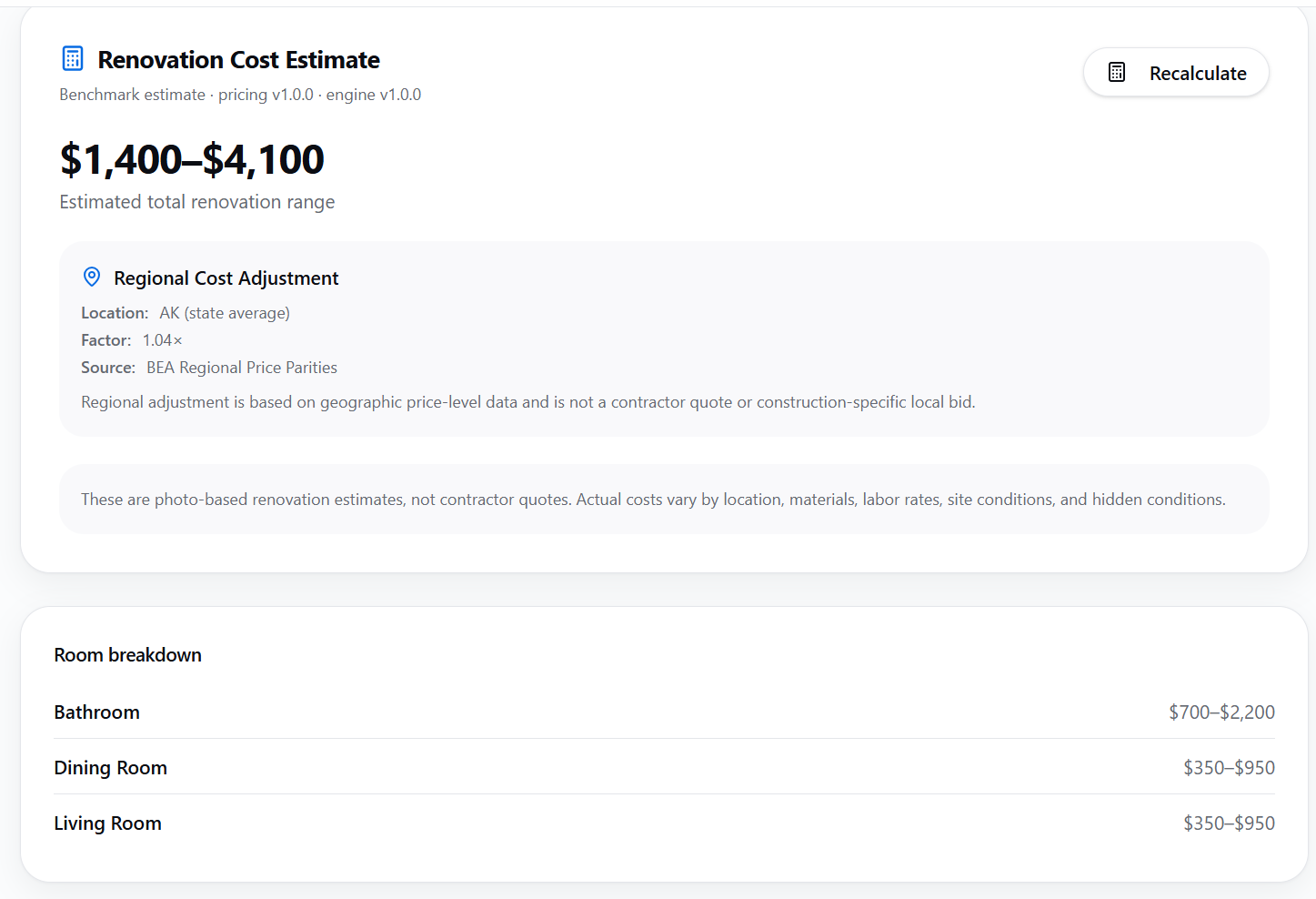This screenshot has width=1316, height=899.
Task: Click the 1.04× factor value
Action: coord(163,340)
